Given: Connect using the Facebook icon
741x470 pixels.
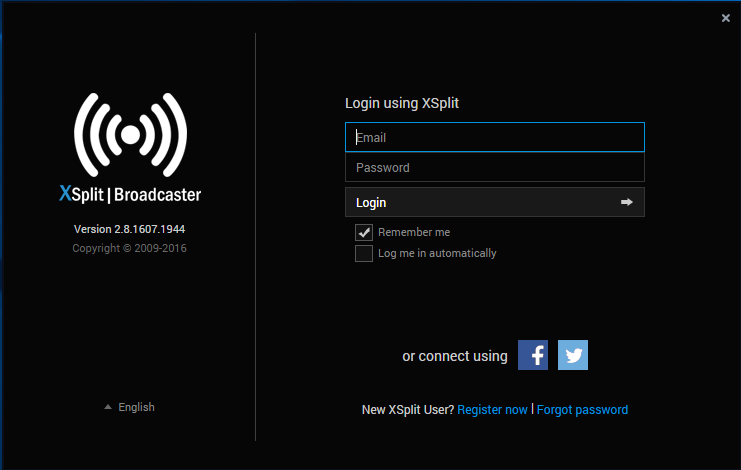Looking at the screenshot, I should point(533,355).
